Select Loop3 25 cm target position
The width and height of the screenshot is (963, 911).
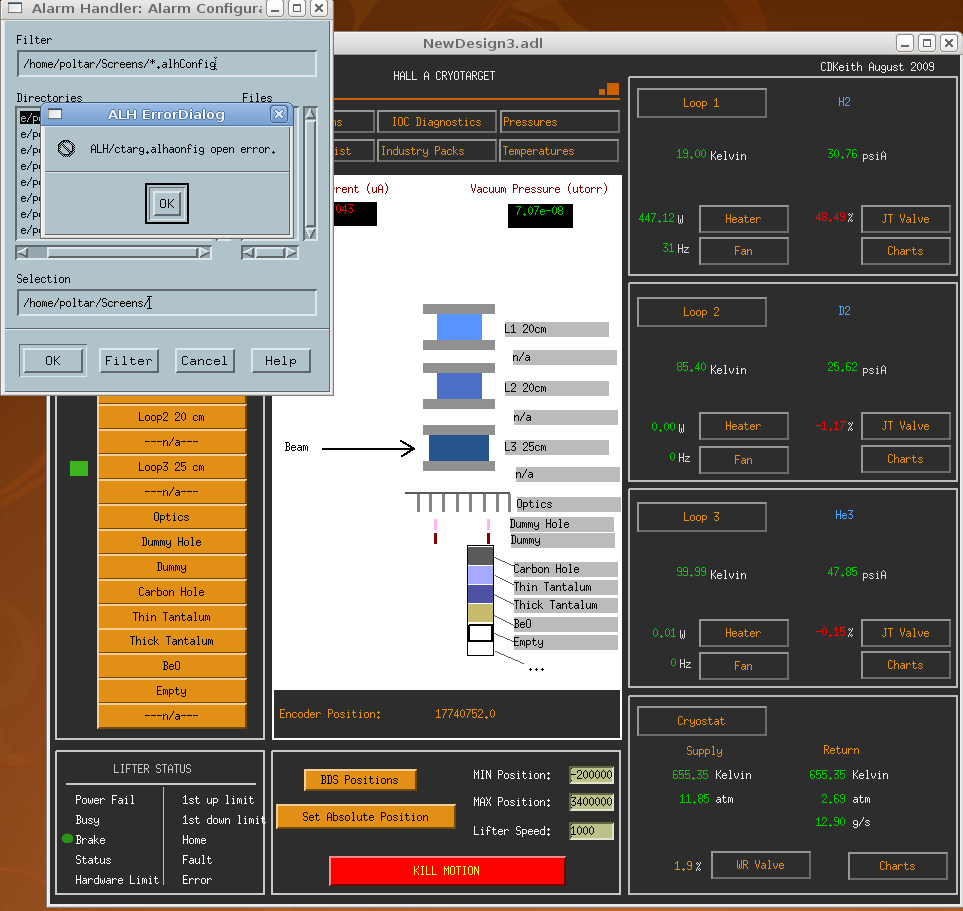[171, 467]
